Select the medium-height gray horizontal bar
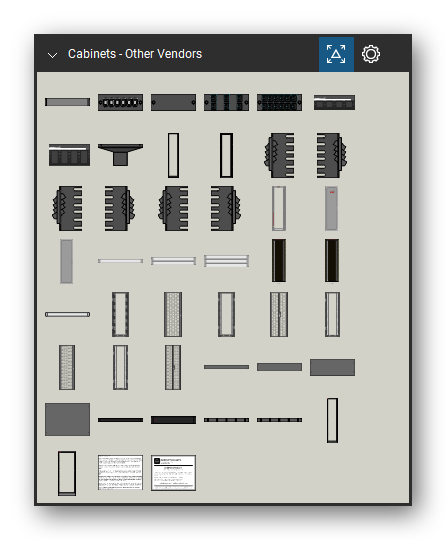 pos(279,367)
